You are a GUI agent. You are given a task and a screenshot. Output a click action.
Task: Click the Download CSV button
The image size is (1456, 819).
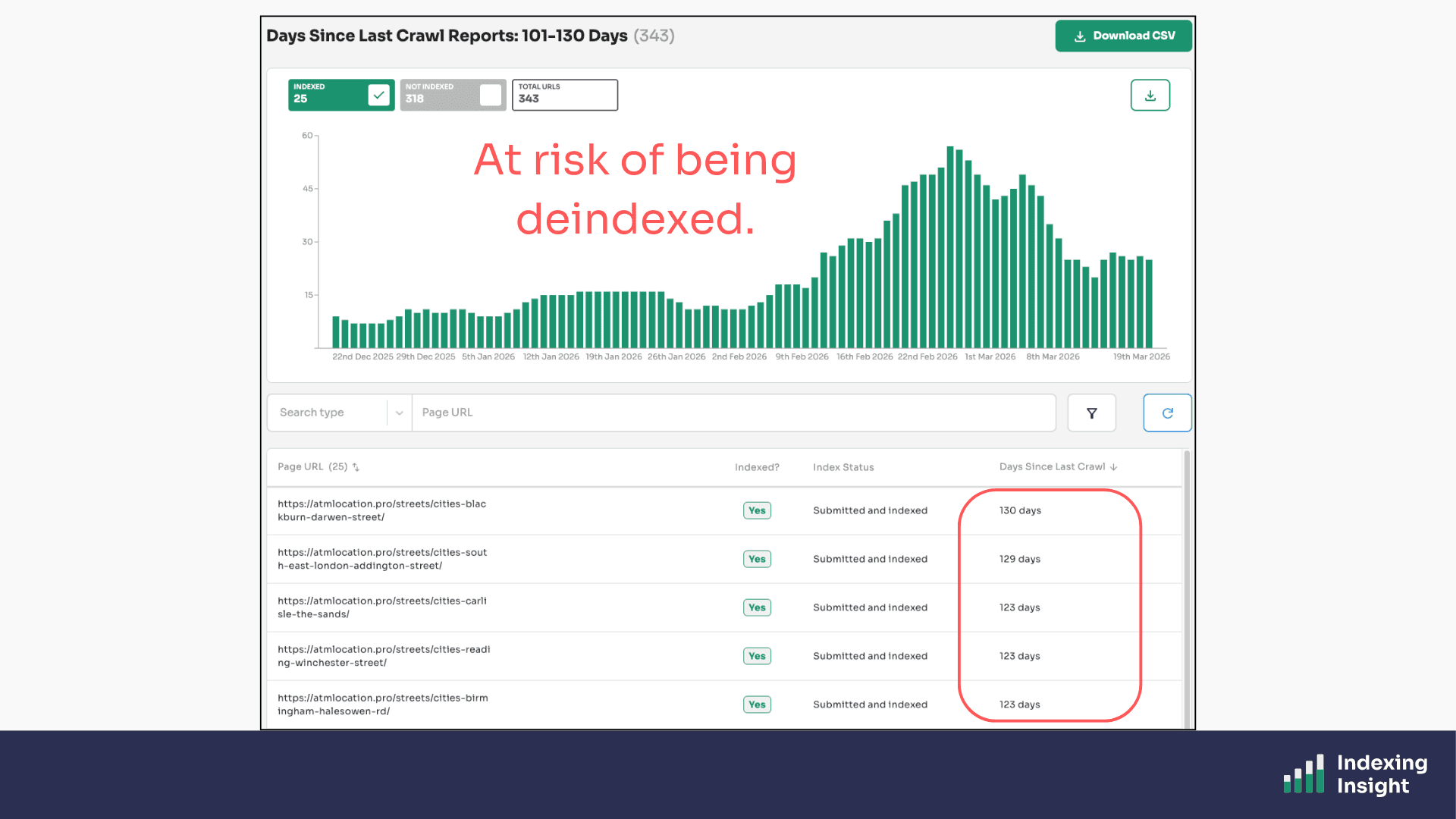coord(1123,36)
